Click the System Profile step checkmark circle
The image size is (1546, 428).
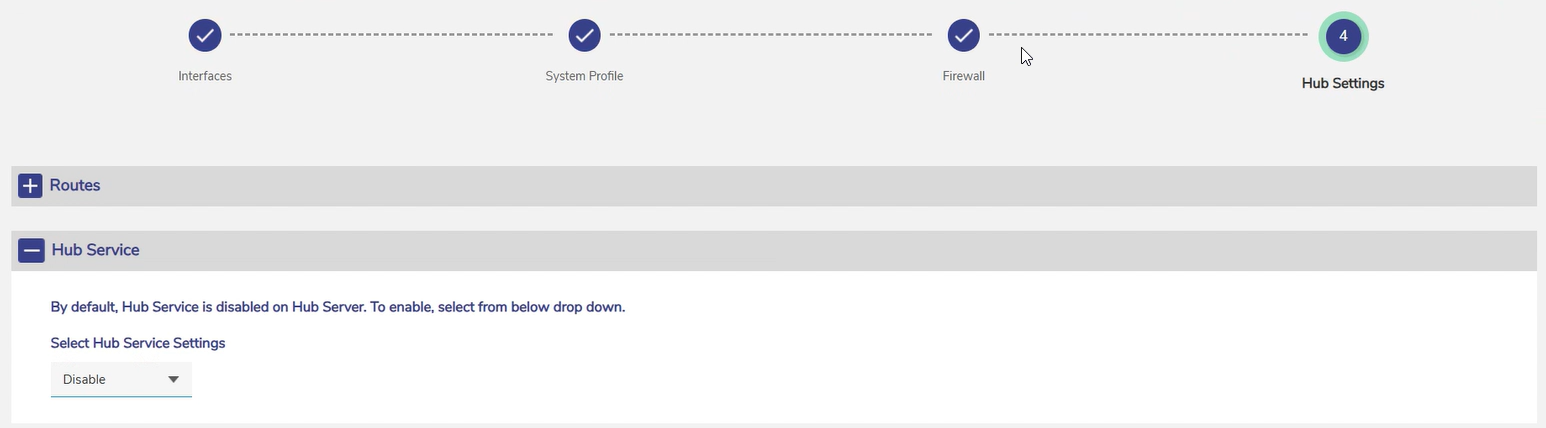[x=584, y=35]
